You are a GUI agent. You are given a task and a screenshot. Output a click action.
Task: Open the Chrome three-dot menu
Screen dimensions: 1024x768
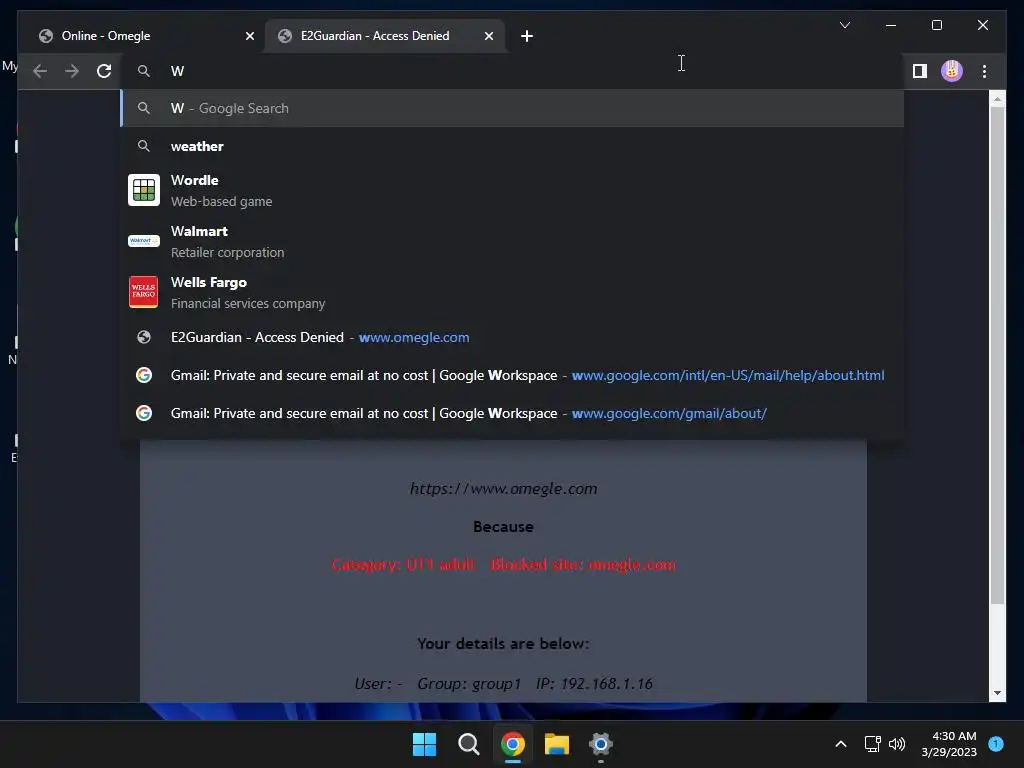(x=984, y=71)
